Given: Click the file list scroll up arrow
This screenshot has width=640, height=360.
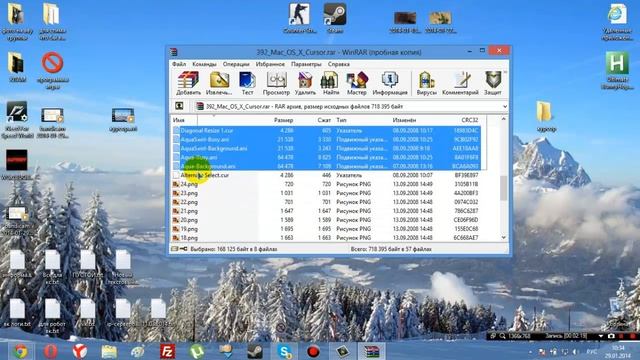Looking at the screenshot, I should [x=504, y=119].
